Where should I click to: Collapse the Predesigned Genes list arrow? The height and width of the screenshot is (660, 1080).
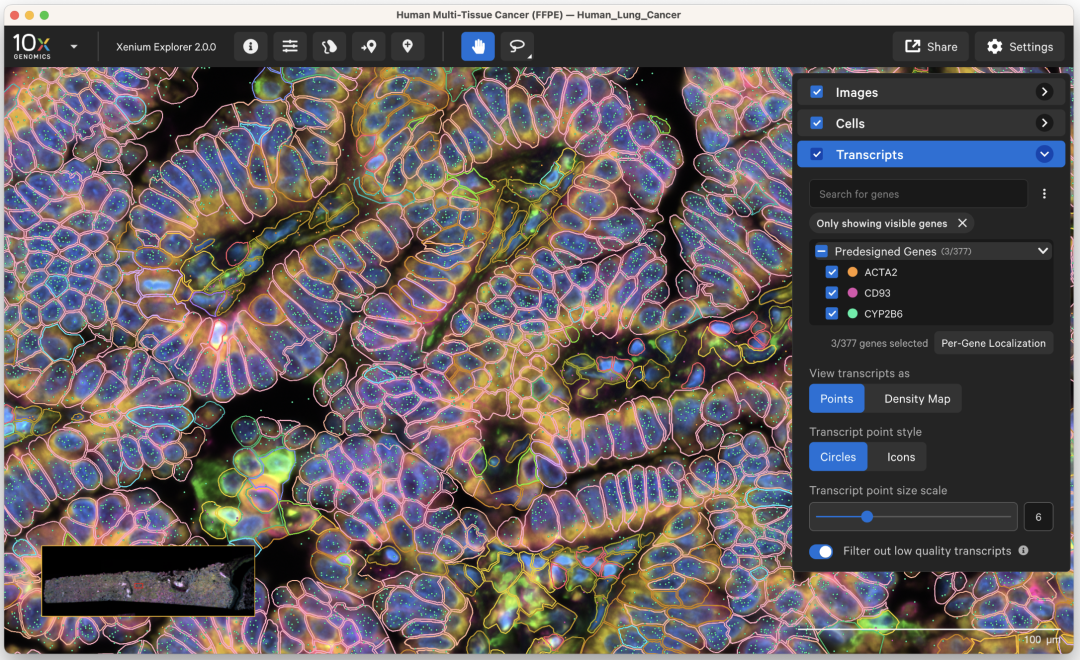1043,251
